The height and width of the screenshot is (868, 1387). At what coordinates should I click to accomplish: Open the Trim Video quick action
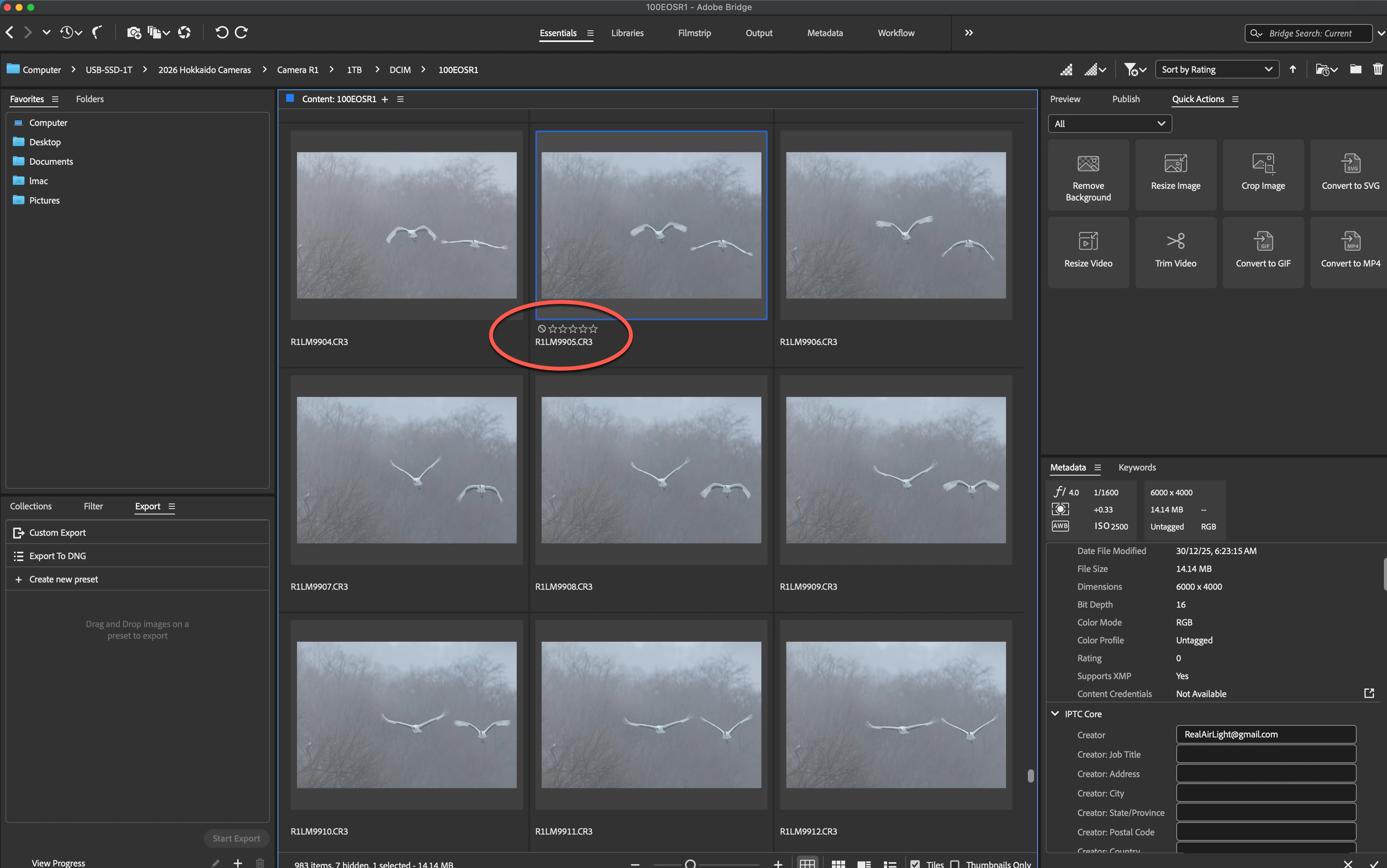(x=1175, y=252)
